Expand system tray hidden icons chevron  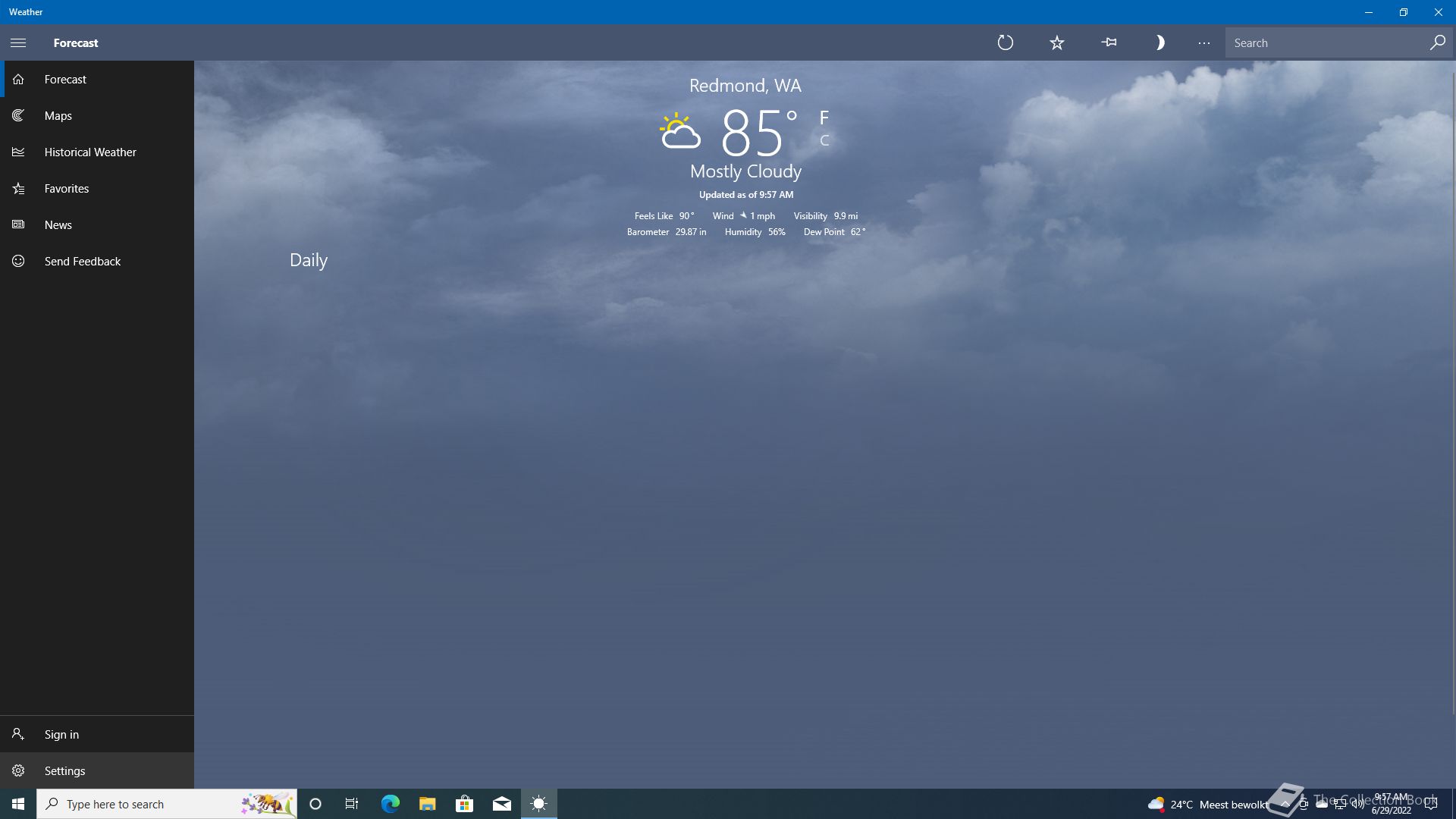pos(1285,804)
